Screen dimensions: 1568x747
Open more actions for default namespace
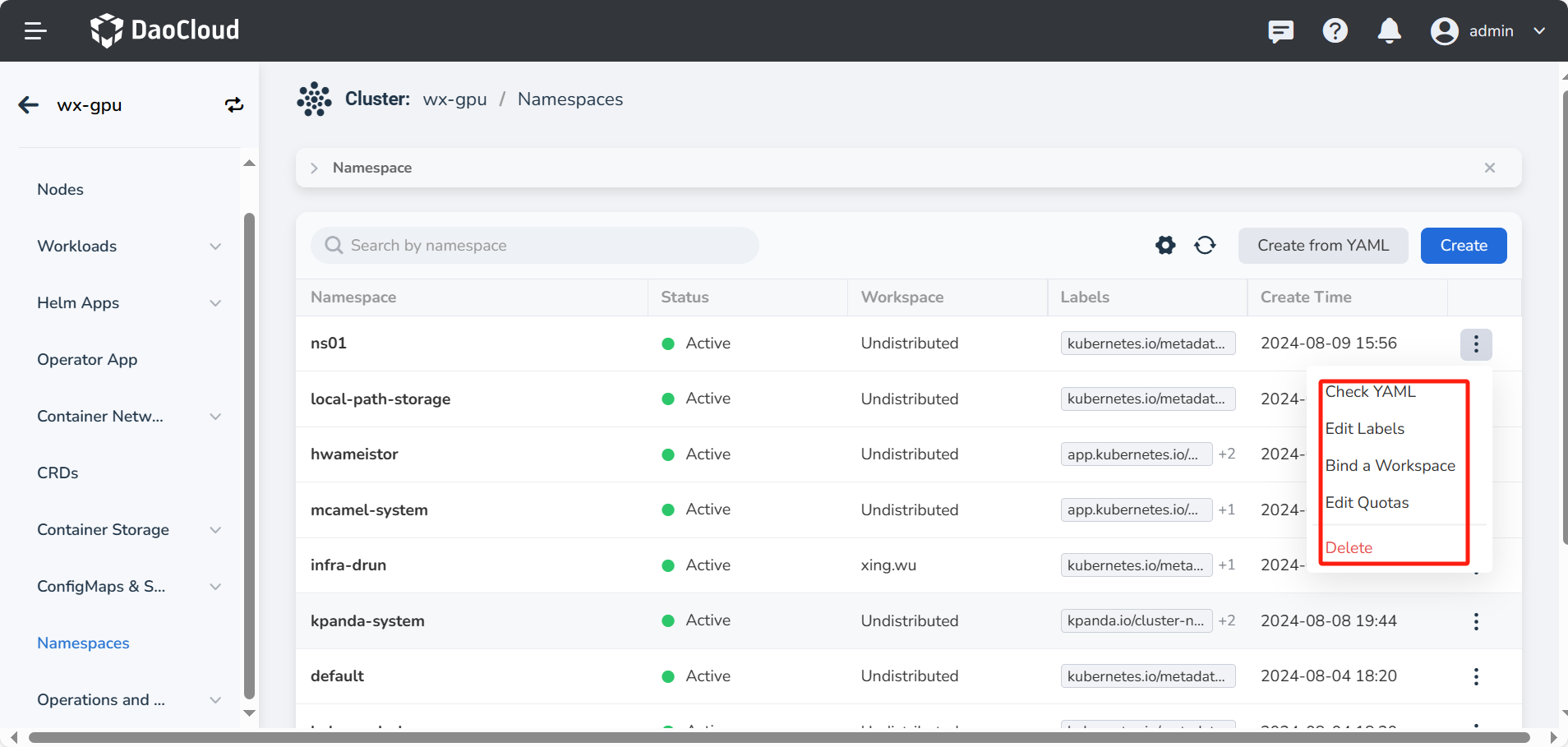click(1476, 676)
